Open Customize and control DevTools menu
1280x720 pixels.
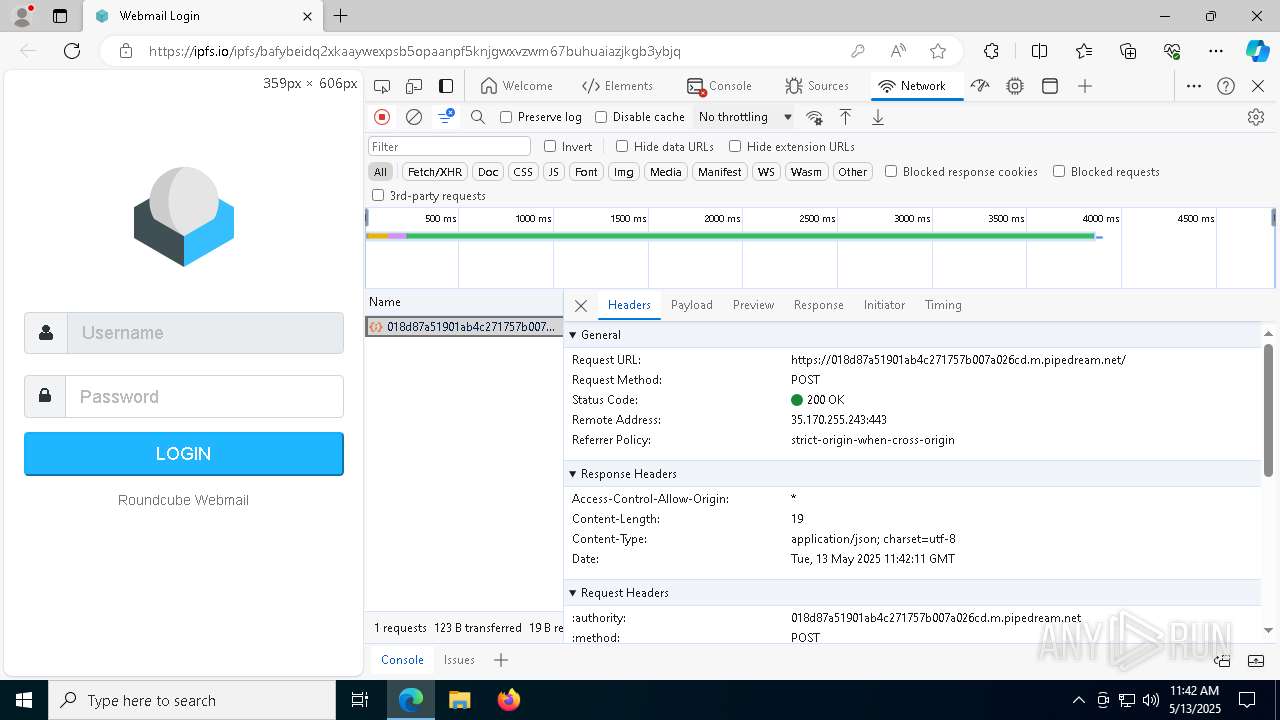tap(1194, 86)
